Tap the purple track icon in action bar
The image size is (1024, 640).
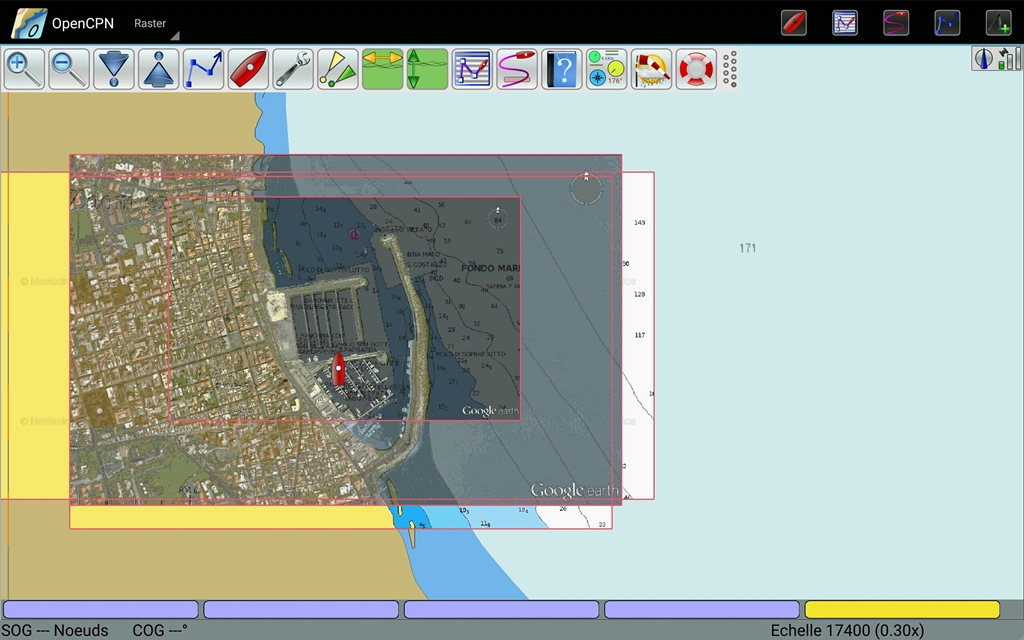(x=896, y=23)
